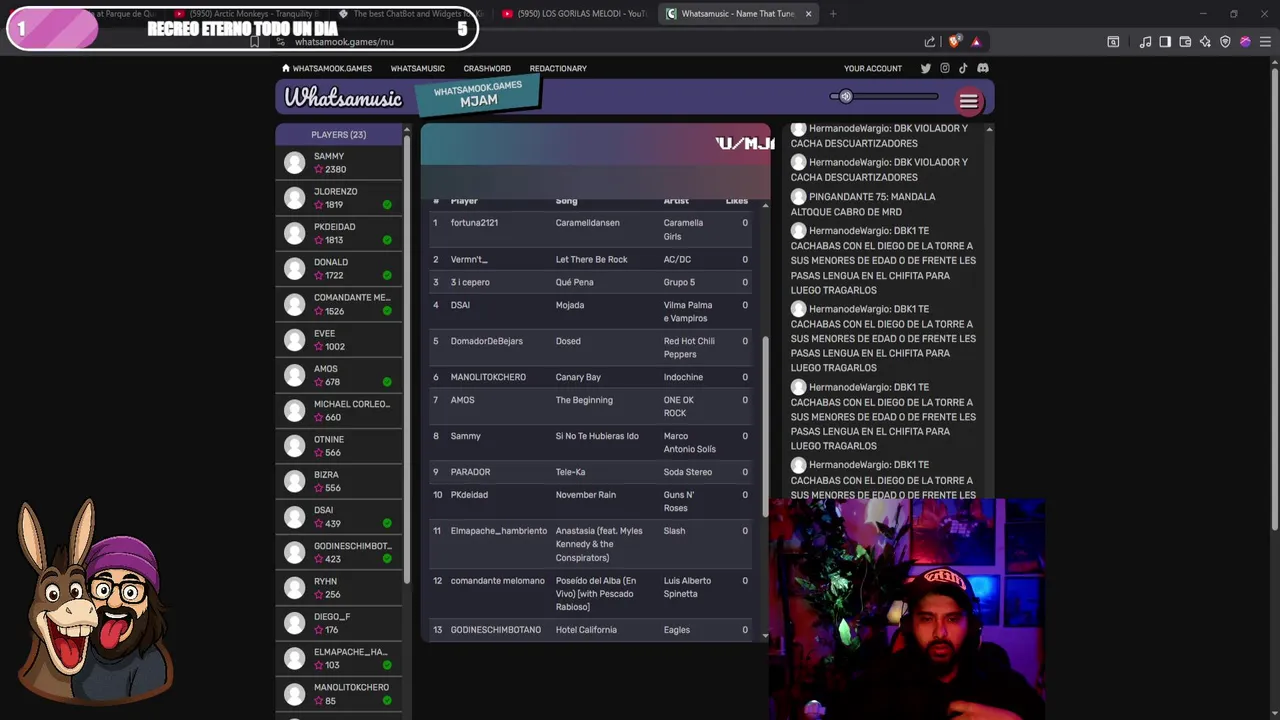Click the Likes column header
This screenshot has height=720, width=1280.
tap(737, 201)
